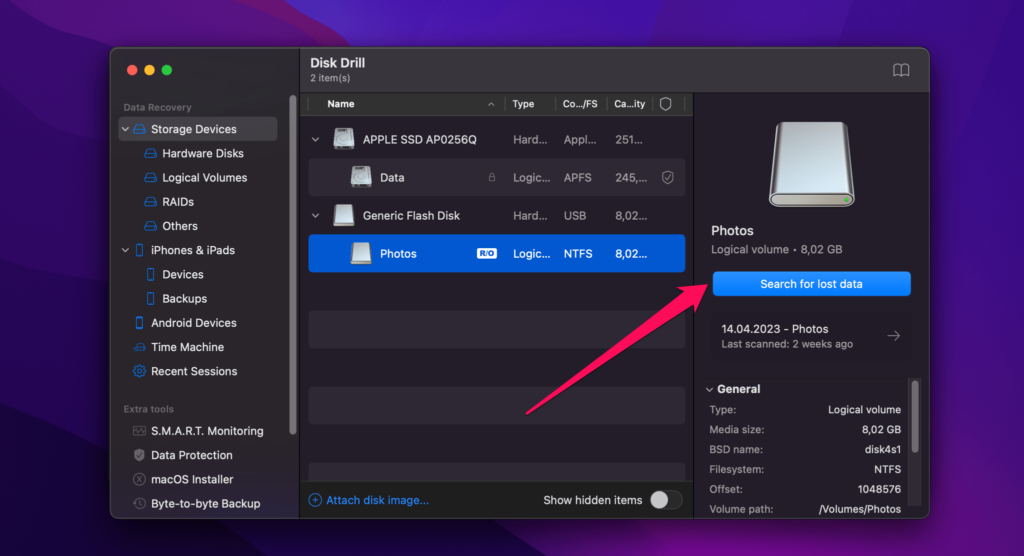Image resolution: width=1024 pixels, height=556 pixels.
Task: Click the protection shield column header icon
Action: point(666,104)
